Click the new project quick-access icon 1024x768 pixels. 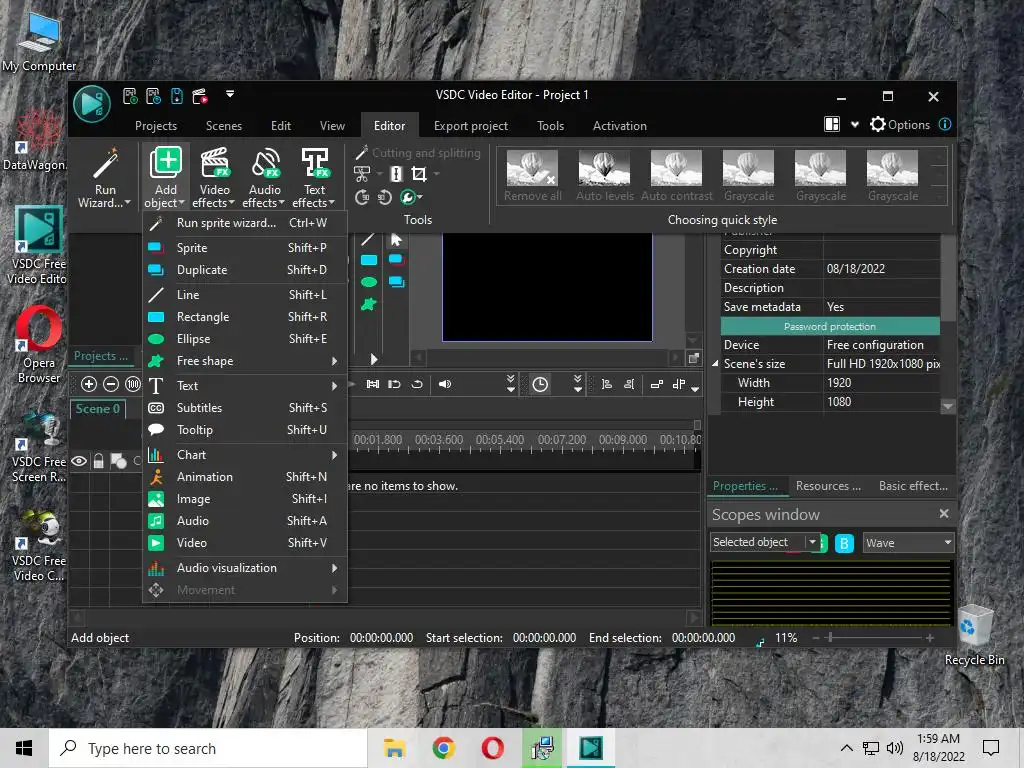tap(130, 96)
